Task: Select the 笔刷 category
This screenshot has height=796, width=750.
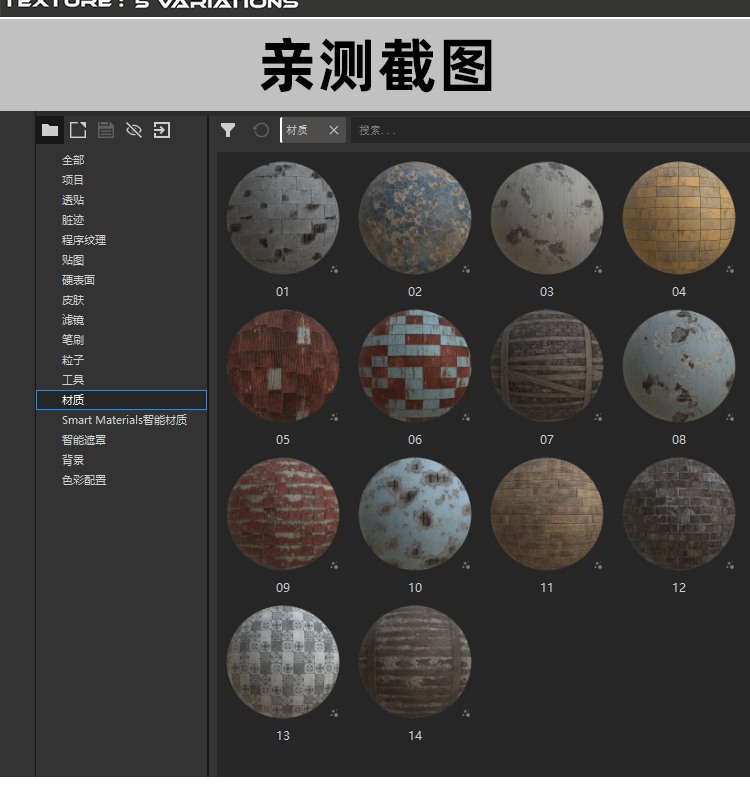Action: tap(73, 340)
